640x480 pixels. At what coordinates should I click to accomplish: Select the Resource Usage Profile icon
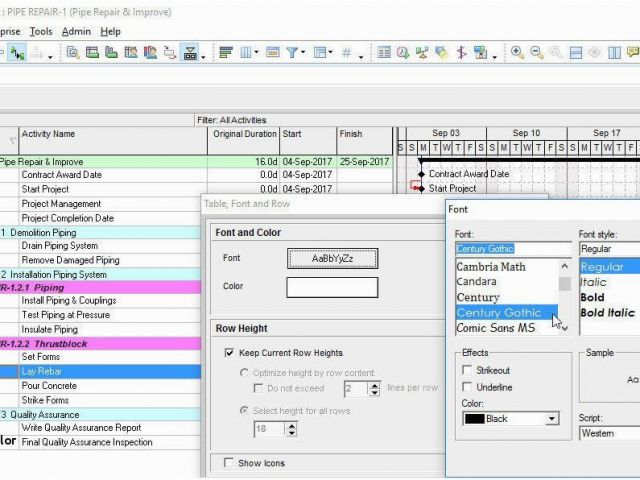click(x=150, y=53)
